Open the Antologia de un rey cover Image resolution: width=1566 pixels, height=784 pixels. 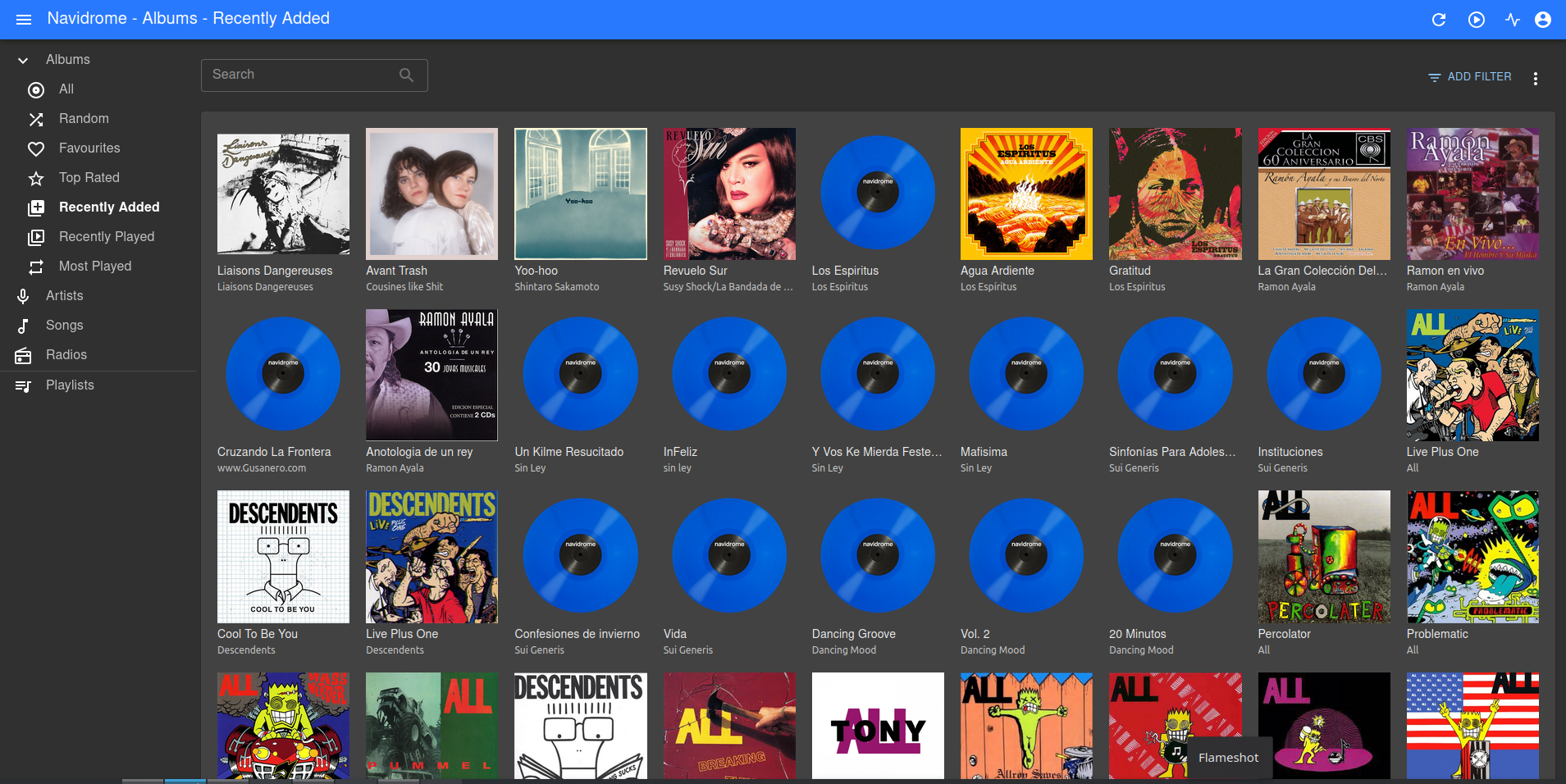431,375
